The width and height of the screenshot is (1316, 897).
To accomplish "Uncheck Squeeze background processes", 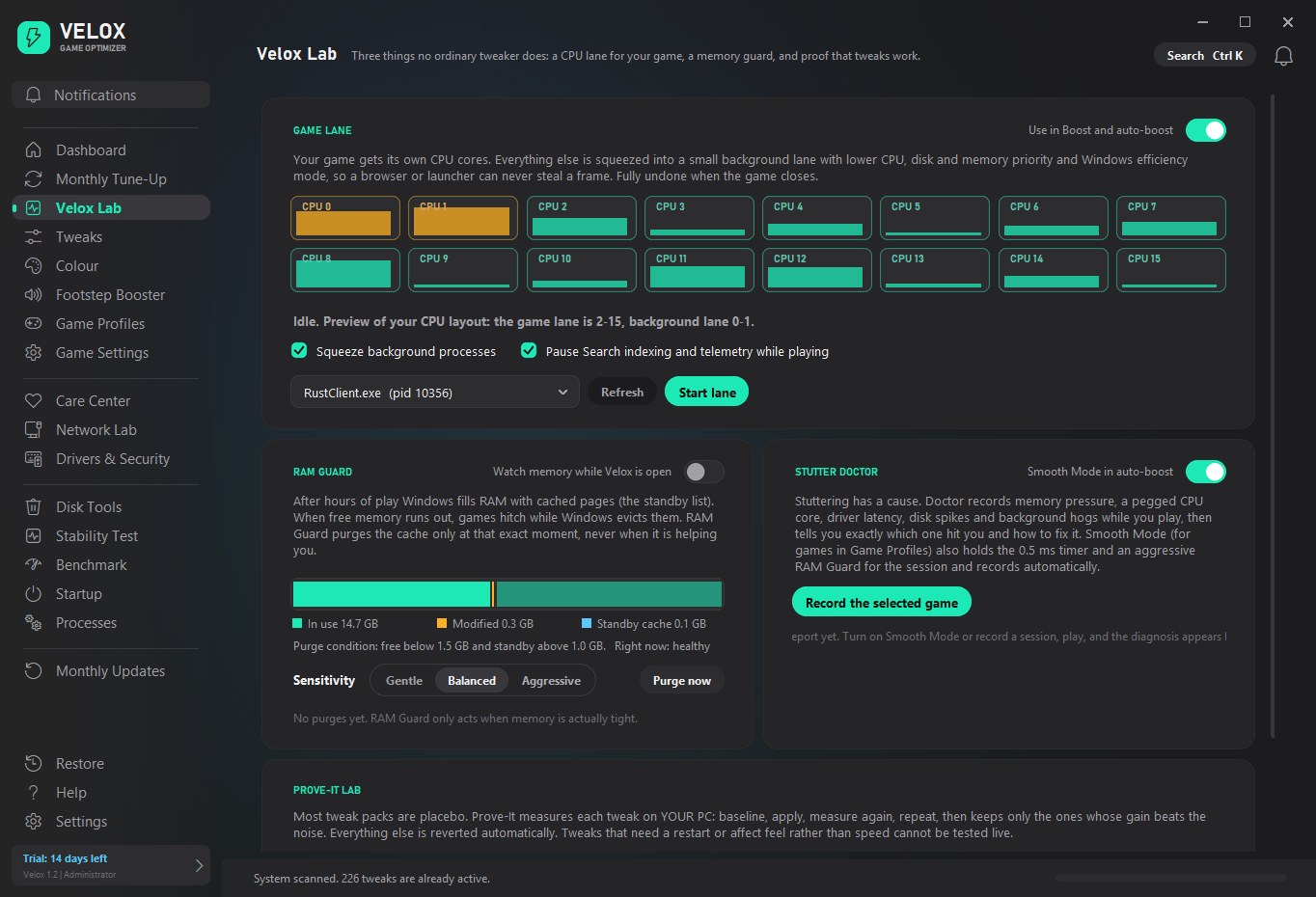I will (300, 351).
